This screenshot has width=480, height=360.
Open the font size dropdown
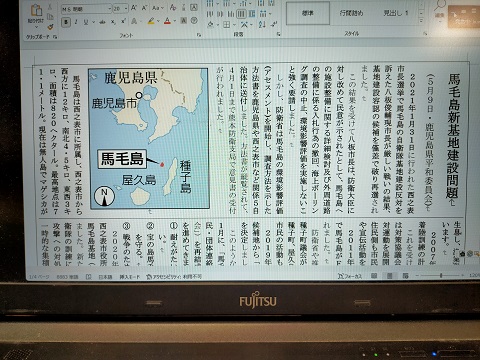121,9
